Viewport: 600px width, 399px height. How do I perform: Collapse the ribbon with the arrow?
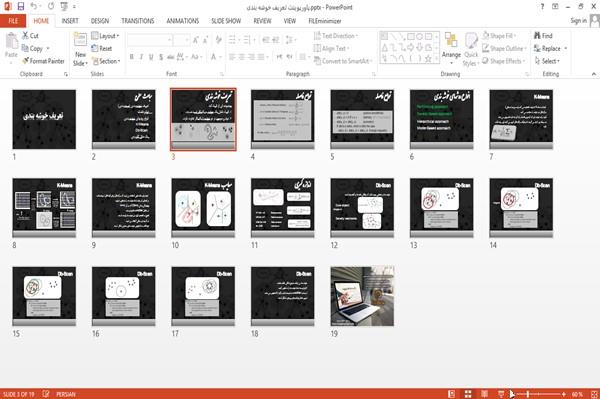594,74
